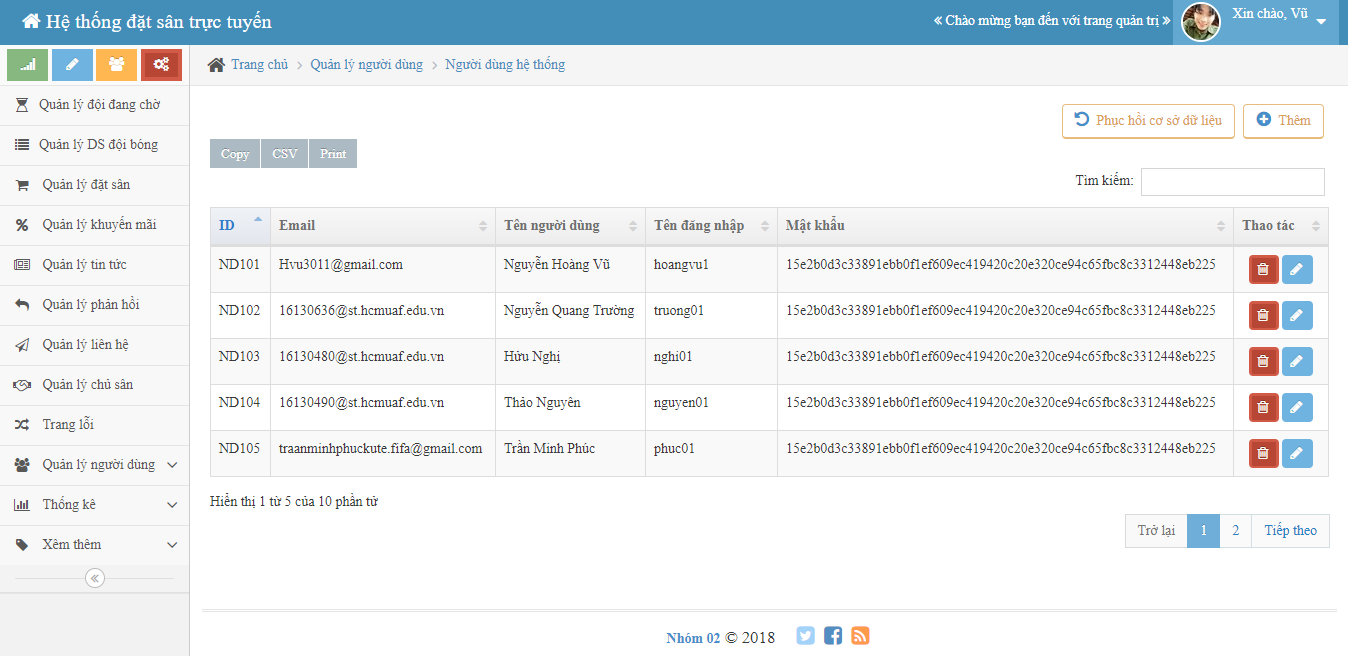Click the Người dùng hệ thống breadcrumb text
Screen dimensions: 1348x656
click(x=505, y=65)
